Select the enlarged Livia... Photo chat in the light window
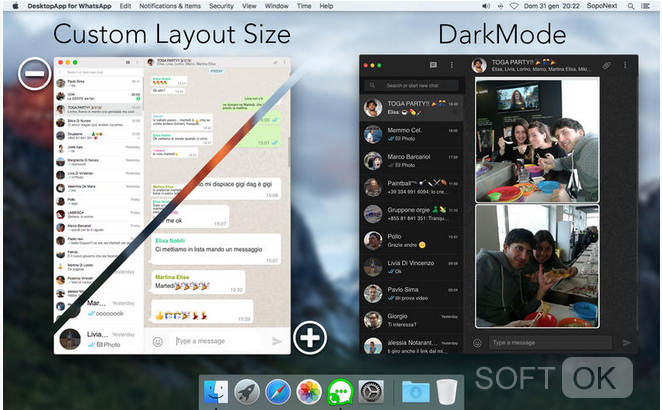 tap(98, 339)
